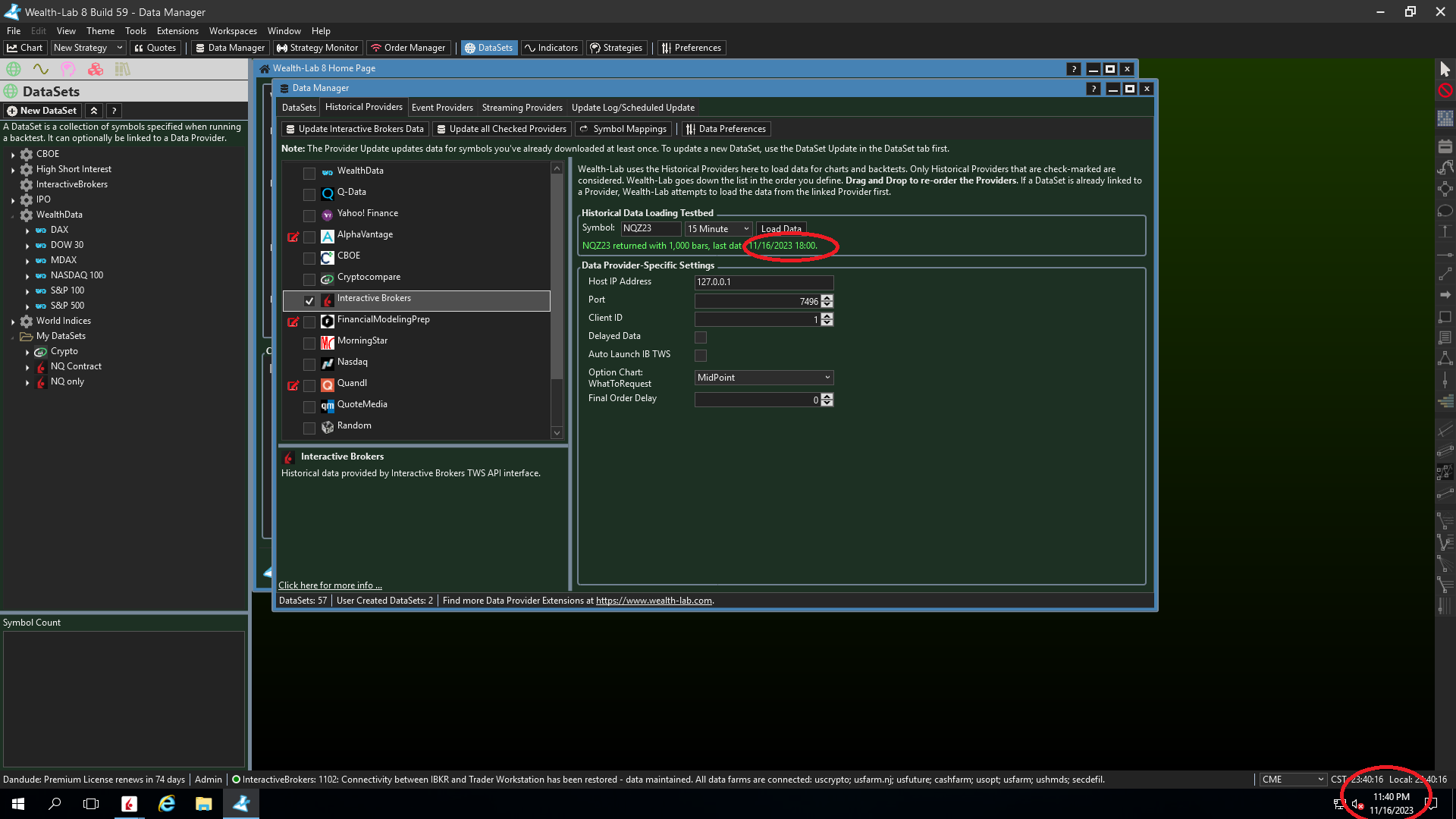
Task: Select the triangle drawing tool
Action: point(1445,359)
